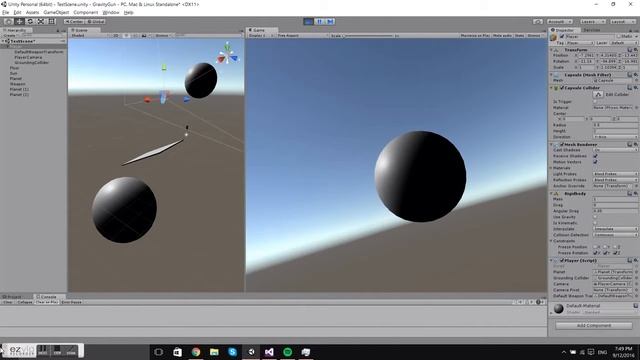The image size is (640, 360).
Task: Click the scene effects image icon
Action: pyautogui.click(x=144, y=36)
